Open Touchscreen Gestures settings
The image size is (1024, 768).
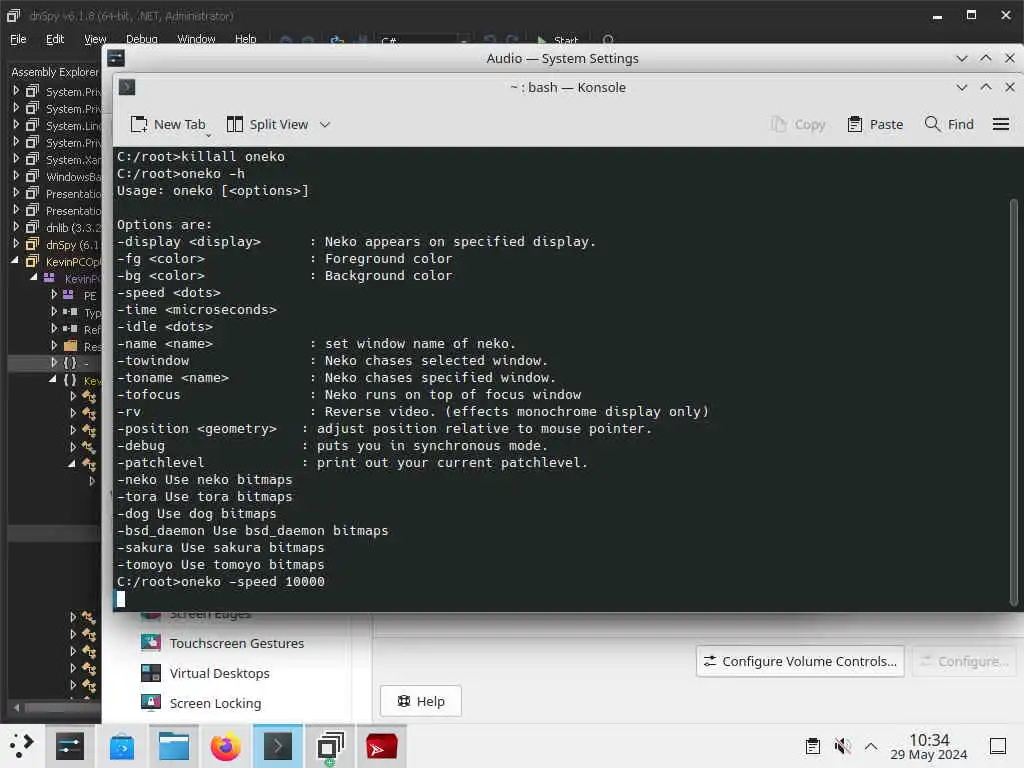click(236, 643)
